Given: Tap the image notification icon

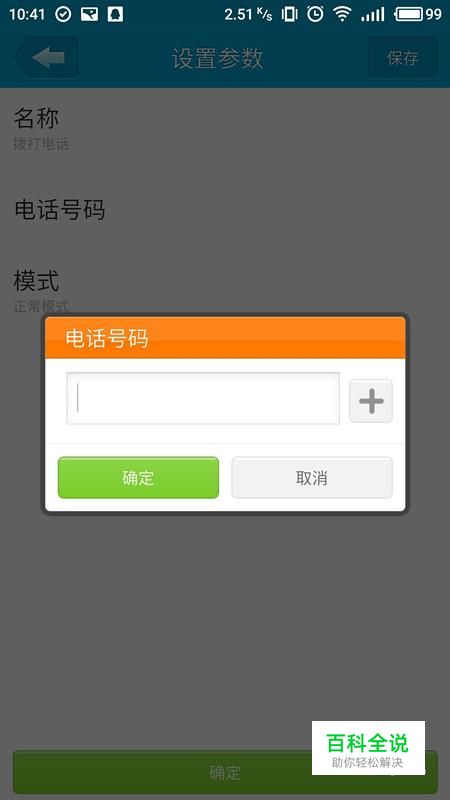Looking at the screenshot, I should [89, 14].
